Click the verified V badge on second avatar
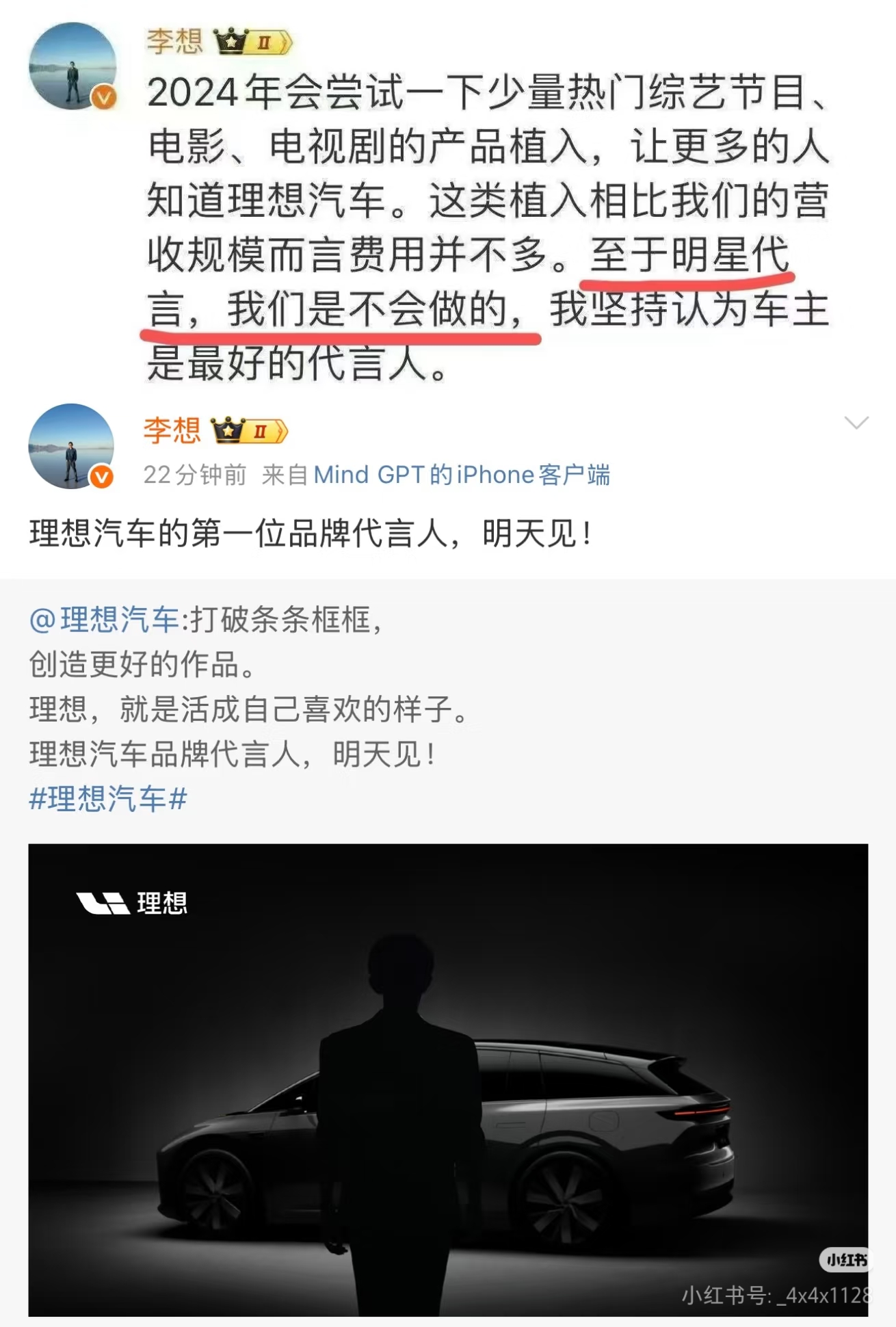Screen dimensions: 896x1327 pos(102,477)
